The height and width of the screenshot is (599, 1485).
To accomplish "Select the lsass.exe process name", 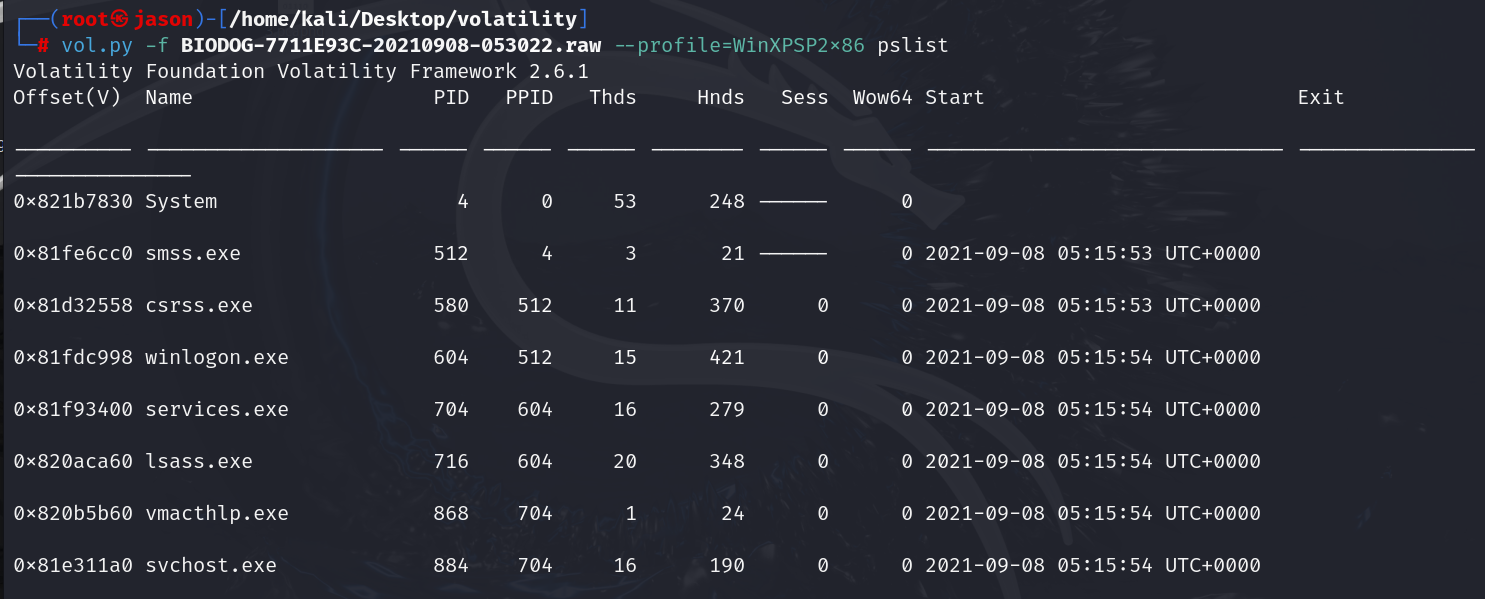I will 199,462.
